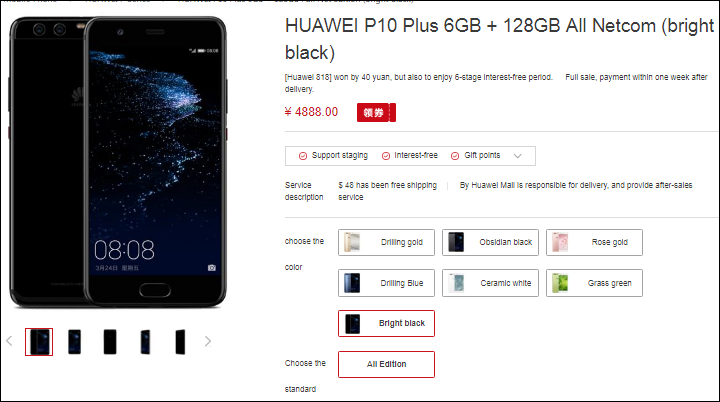
Task: Go to previous thumbnails with left arrow
Action: click(x=9, y=341)
